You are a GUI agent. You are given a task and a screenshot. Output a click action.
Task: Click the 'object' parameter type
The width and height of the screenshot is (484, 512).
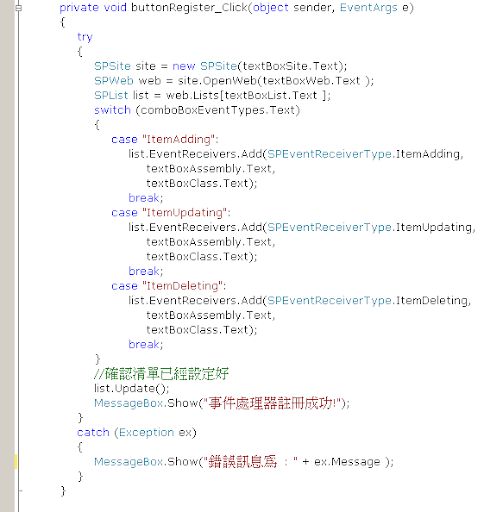click(271, 8)
